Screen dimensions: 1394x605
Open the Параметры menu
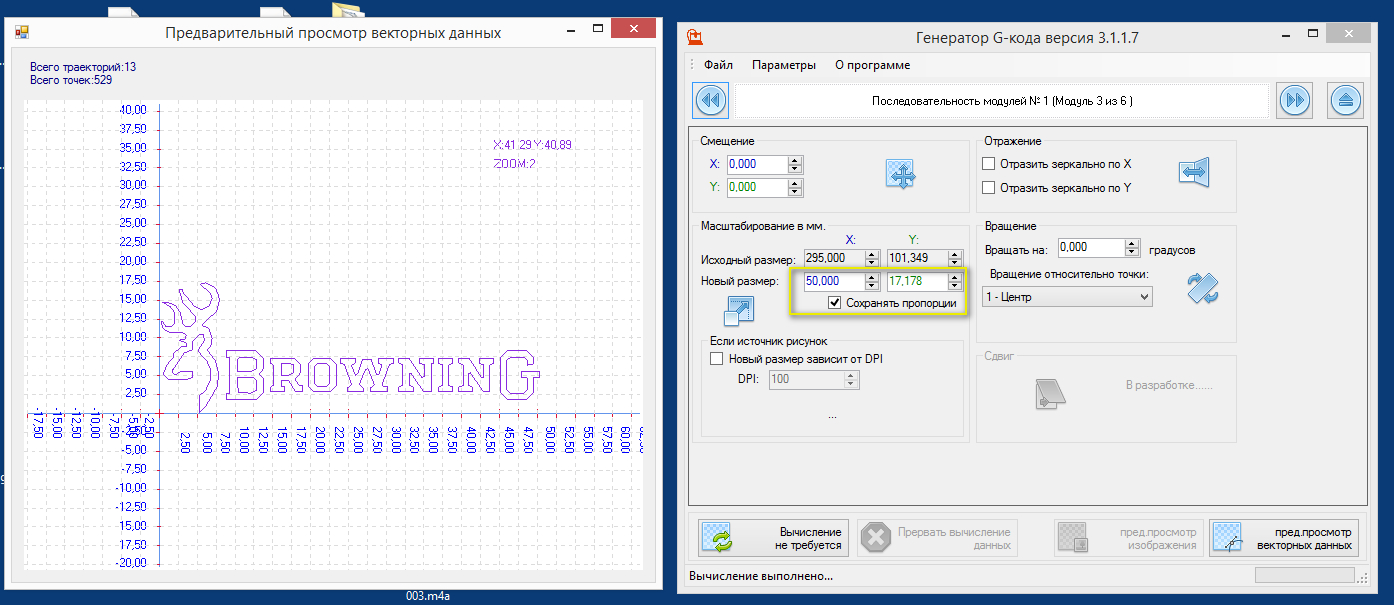pyautogui.click(x=784, y=65)
